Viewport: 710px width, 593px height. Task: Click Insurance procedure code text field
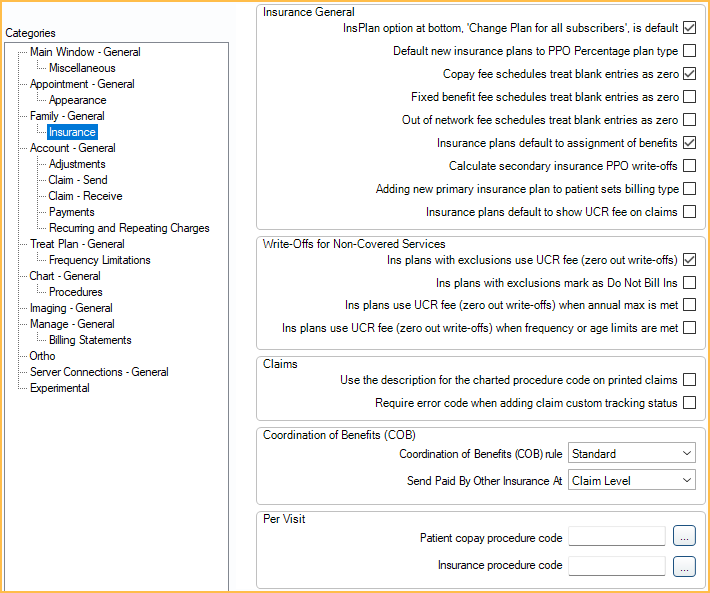pyautogui.click(x=616, y=566)
